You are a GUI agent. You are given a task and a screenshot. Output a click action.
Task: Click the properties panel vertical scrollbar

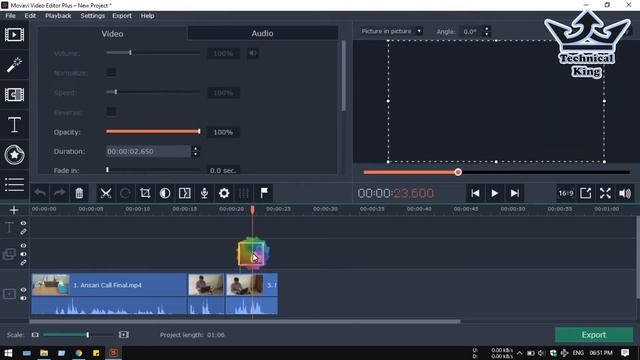pyautogui.click(x=343, y=76)
